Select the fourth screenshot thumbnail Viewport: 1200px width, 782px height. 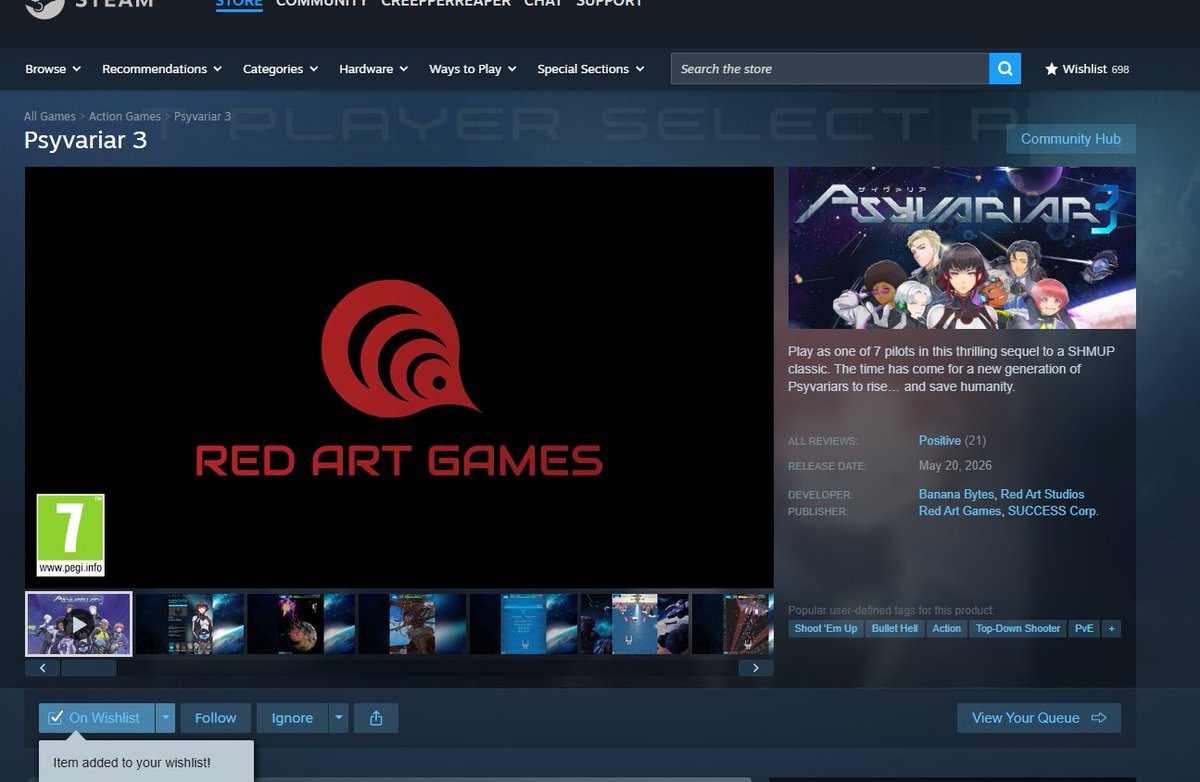pos(412,624)
